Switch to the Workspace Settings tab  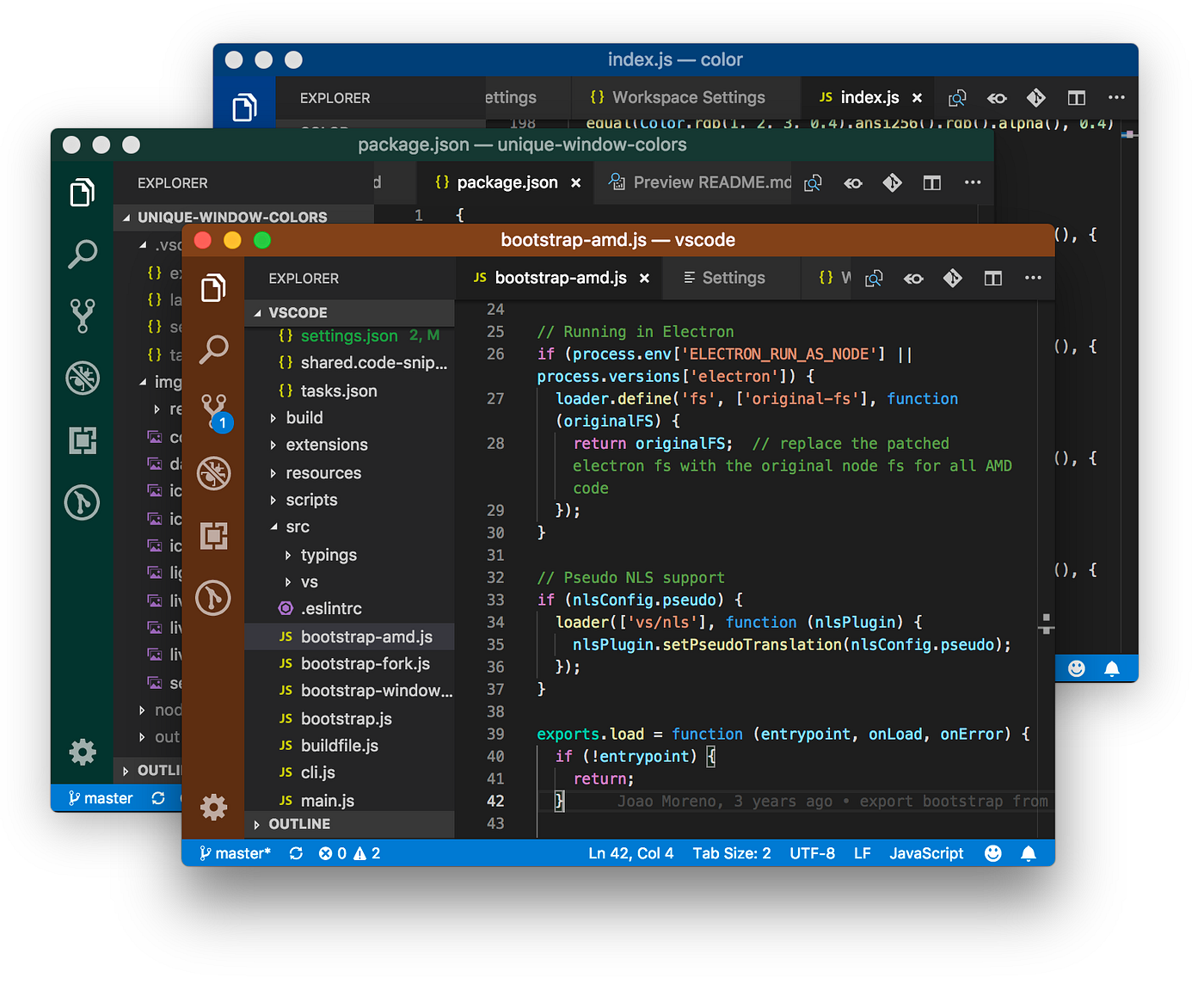[679, 97]
